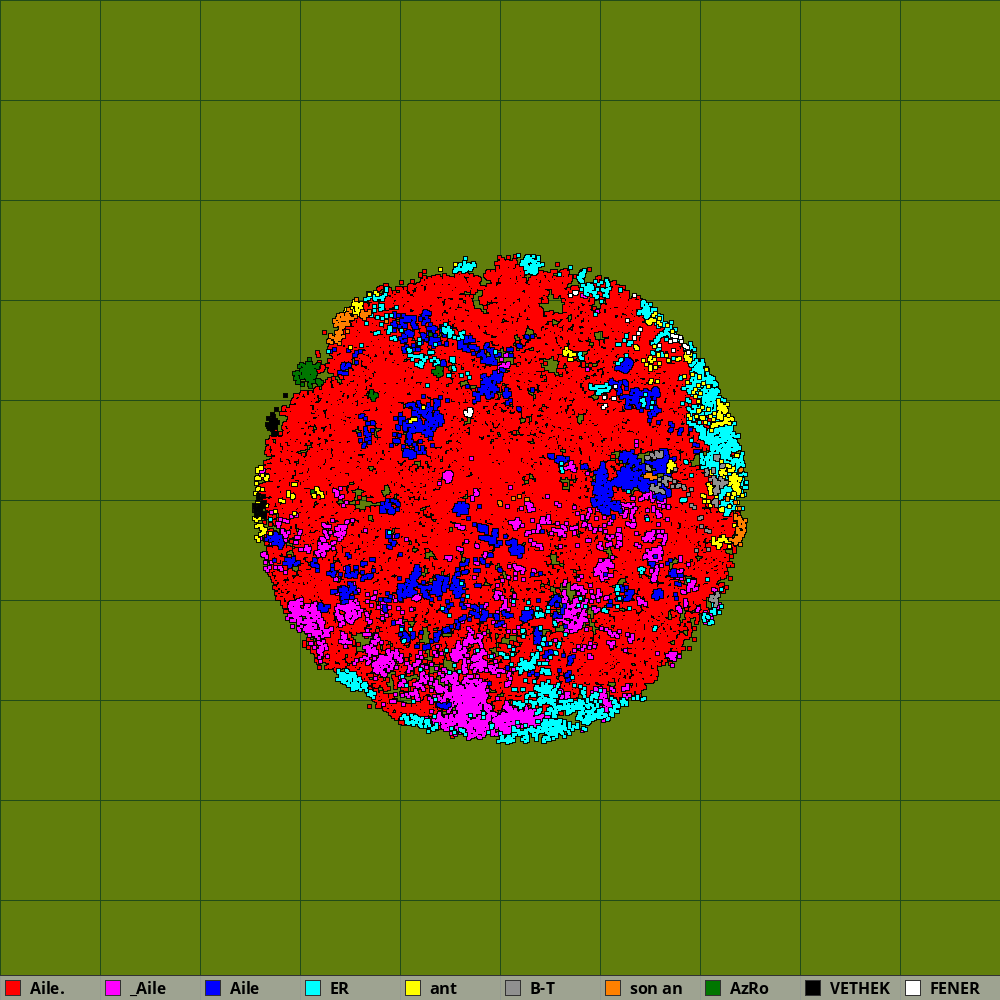Click the green AzRo legend swatch
The image size is (1000, 1000).
pyautogui.click(x=713, y=988)
